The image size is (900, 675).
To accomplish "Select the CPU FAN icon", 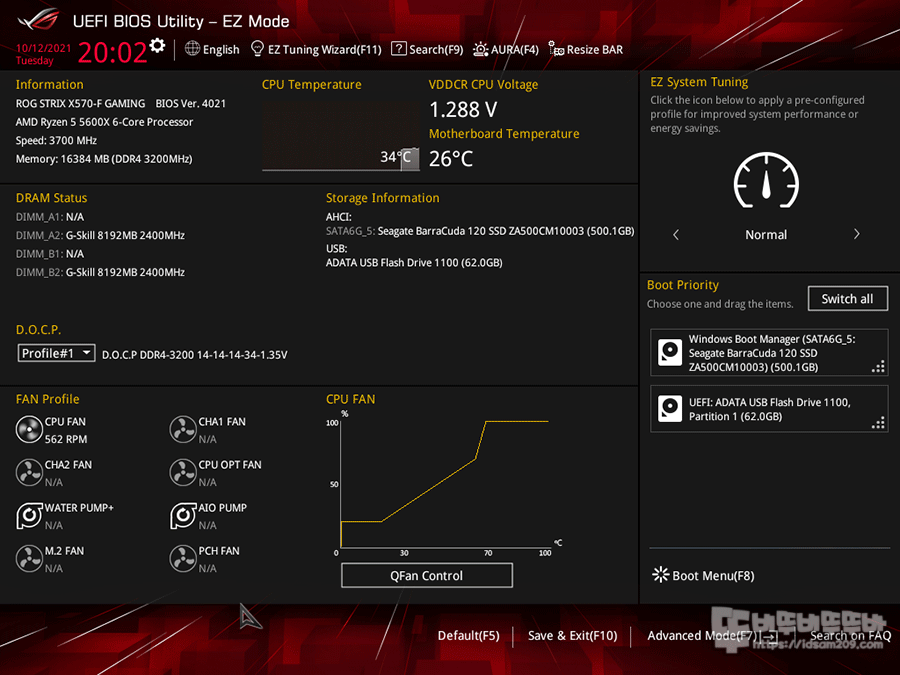I will [29, 429].
